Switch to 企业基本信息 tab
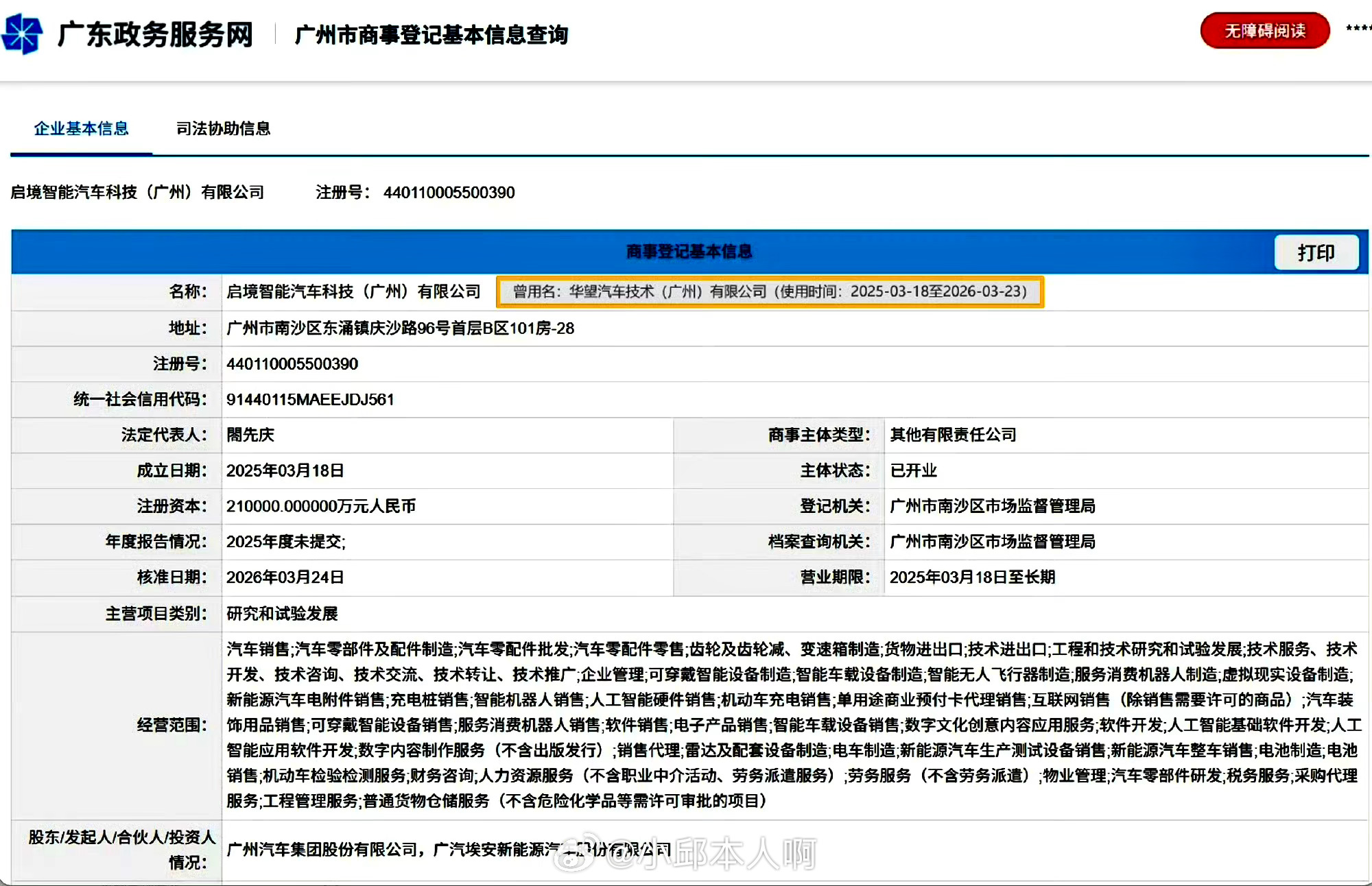The image size is (1372, 886). coord(81,128)
